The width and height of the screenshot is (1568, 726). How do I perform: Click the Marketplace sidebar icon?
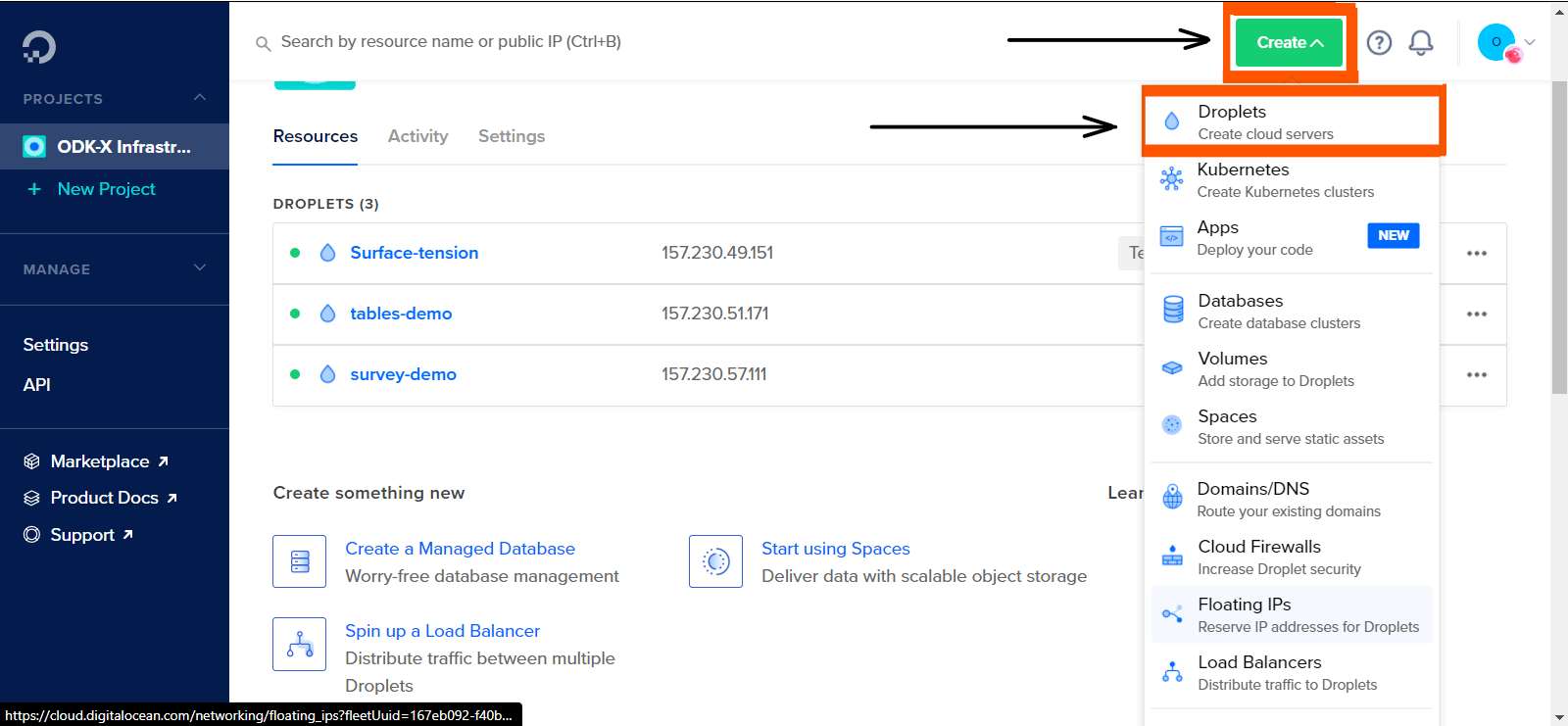click(31, 461)
